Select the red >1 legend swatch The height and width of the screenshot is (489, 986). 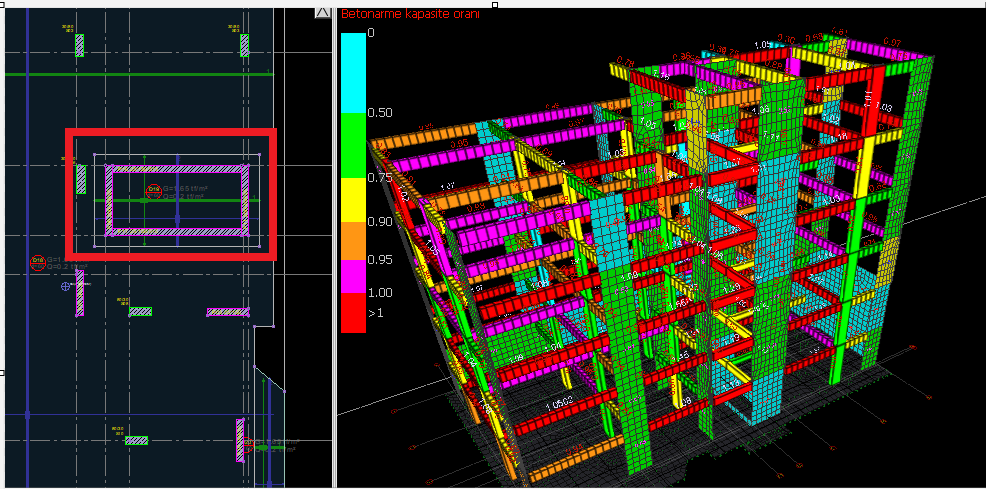pos(353,312)
